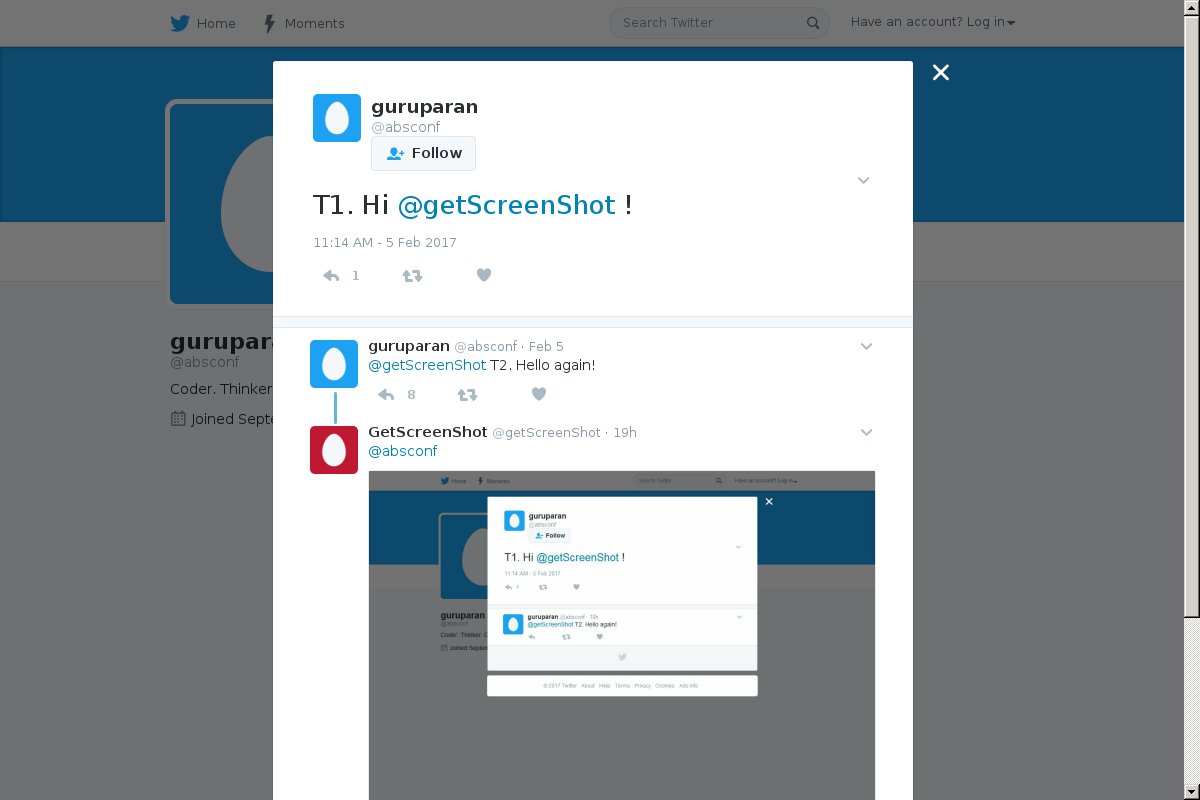Open the embedded screenshot image
Image resolution: width=1200 pixels, height=800 pixels.
pos(622,635)
